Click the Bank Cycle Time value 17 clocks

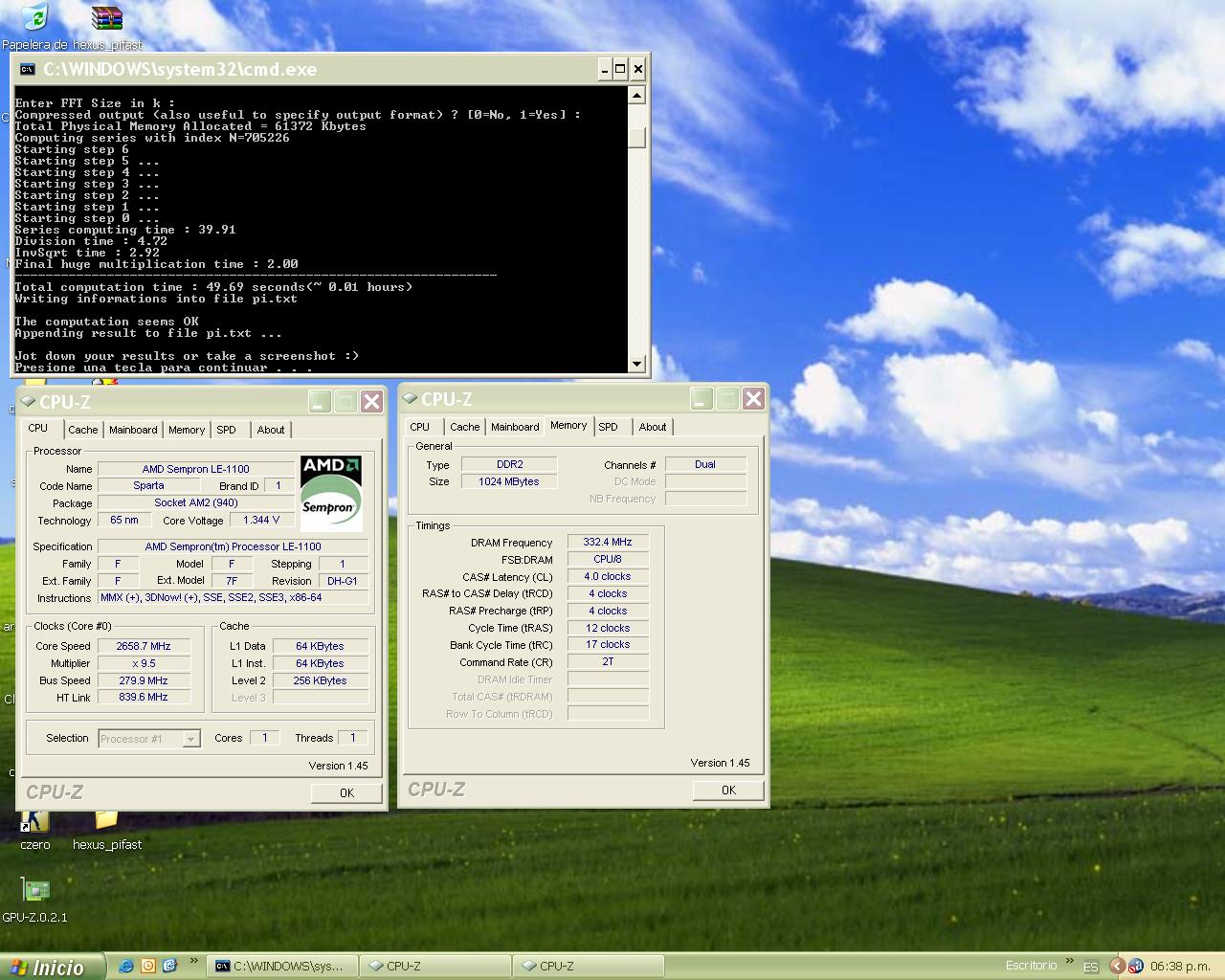608,644
